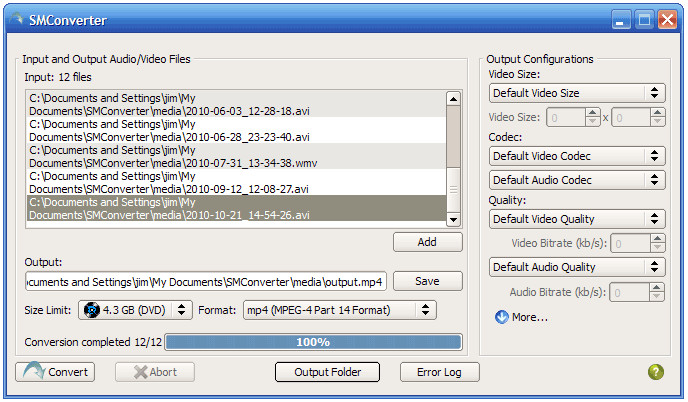Open the Default Audio Codec dropdown
This screenshot has width=688, height=402.
[577, 180]
